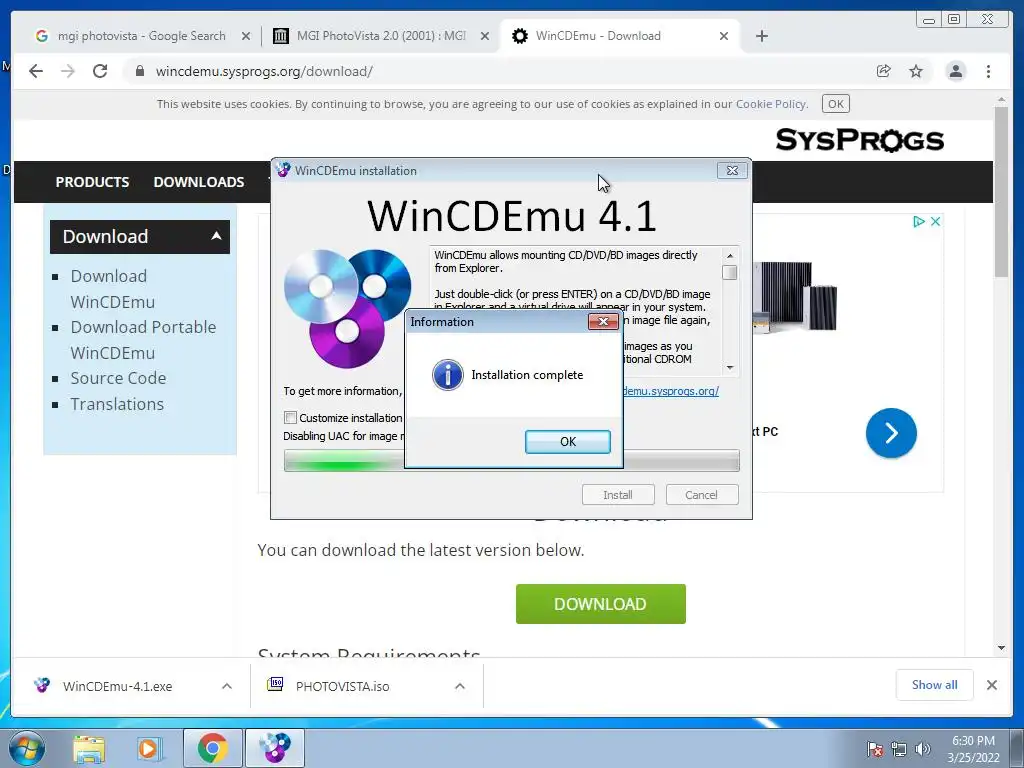The width and height of the screenshot is (1024, 768).
Task: Close the Information dialog with red X
Action: [x=603, y=321]
